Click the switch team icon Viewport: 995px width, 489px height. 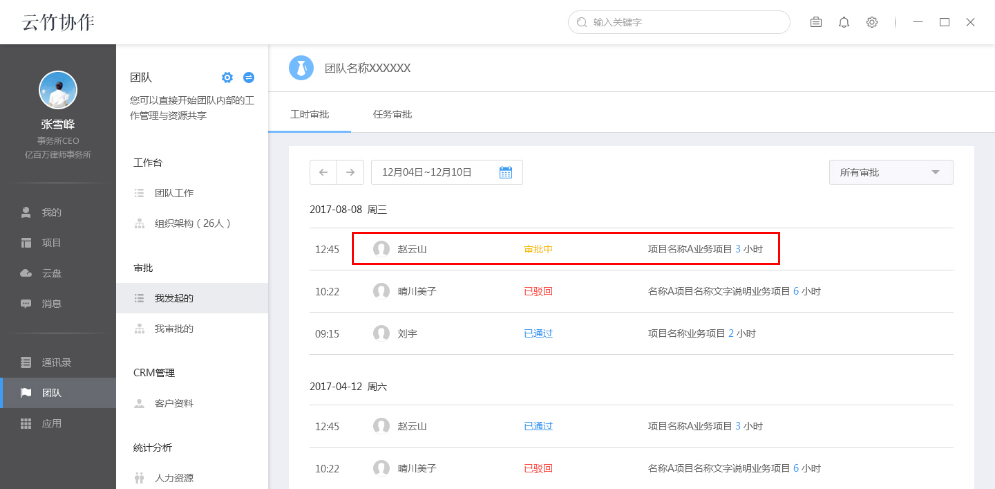coord(249,77)
